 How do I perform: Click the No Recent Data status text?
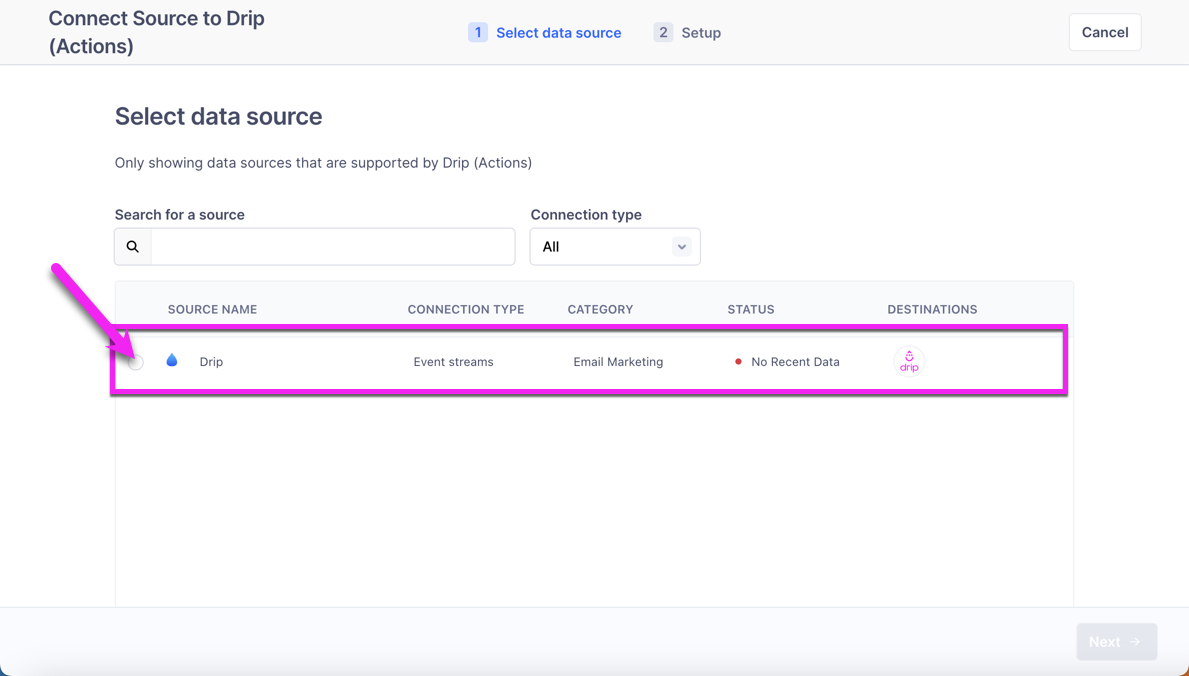click(795, 362)
